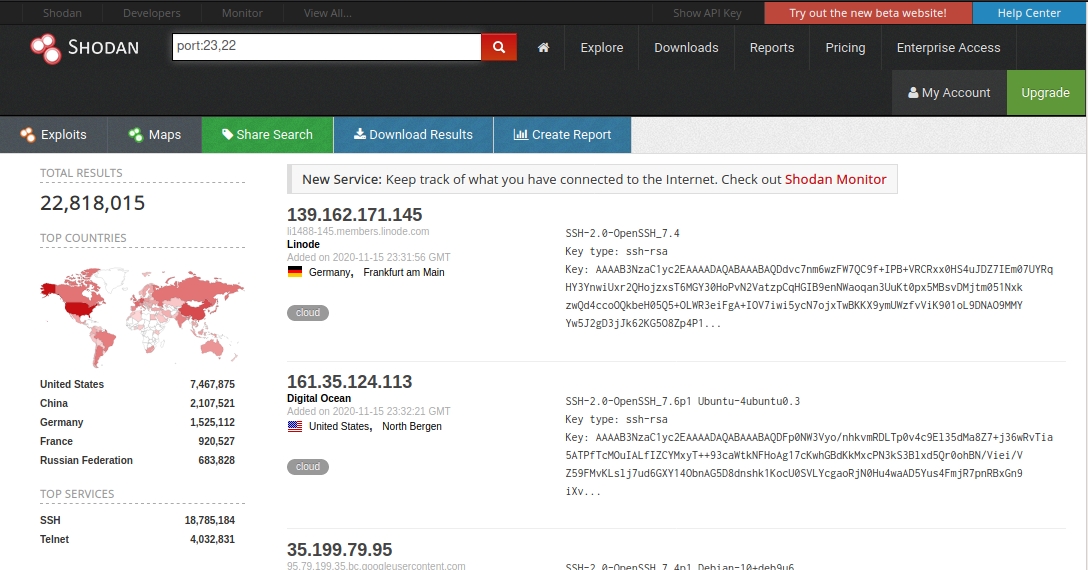Open Shodan Maps
Image resolution: width=1088 pixels, height=570 pixels.
[155, 135]
